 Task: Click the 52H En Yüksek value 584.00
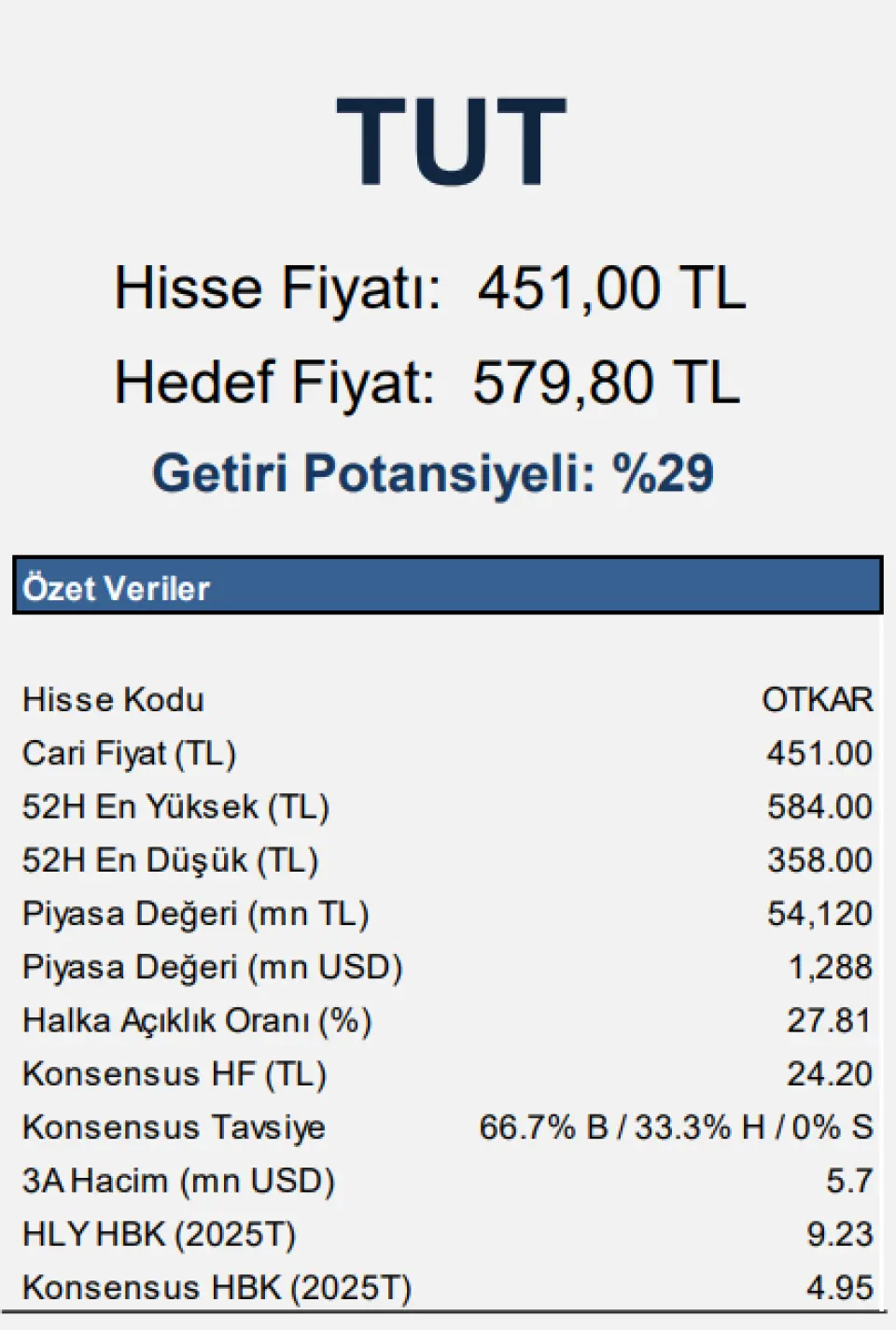click(819, 806)
